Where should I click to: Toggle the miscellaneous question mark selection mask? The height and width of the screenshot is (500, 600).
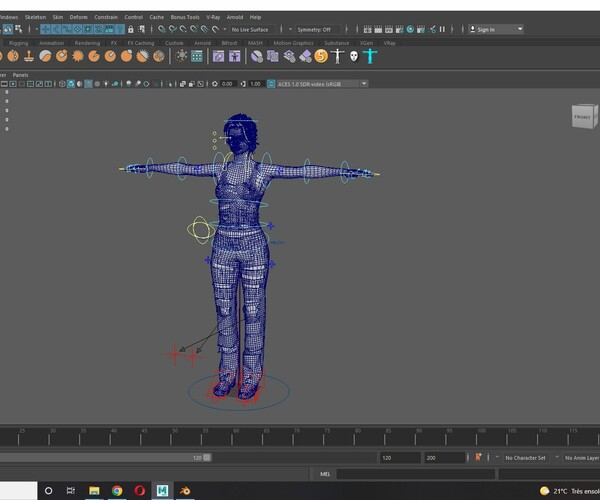(x=120, y=29)
